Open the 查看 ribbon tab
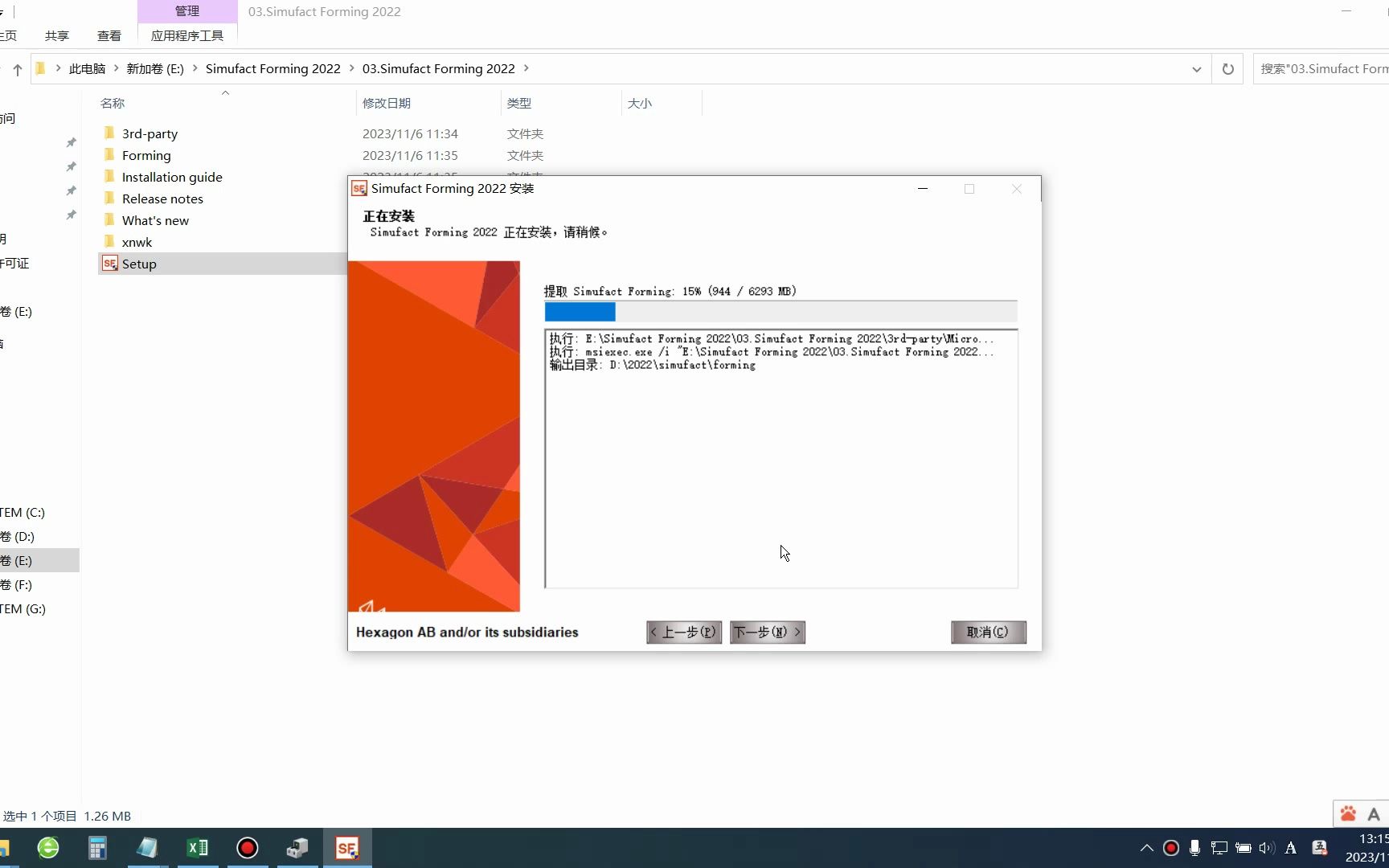Viewport: 1389px width, 868px height. click(x=109, y=36)
